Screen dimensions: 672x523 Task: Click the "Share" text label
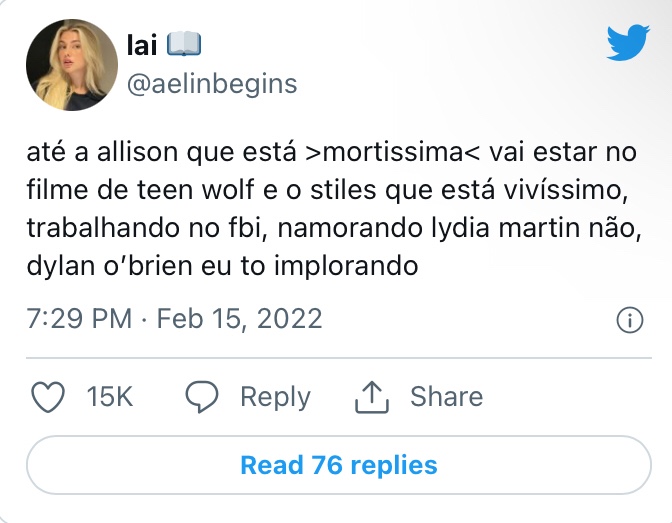446,397
